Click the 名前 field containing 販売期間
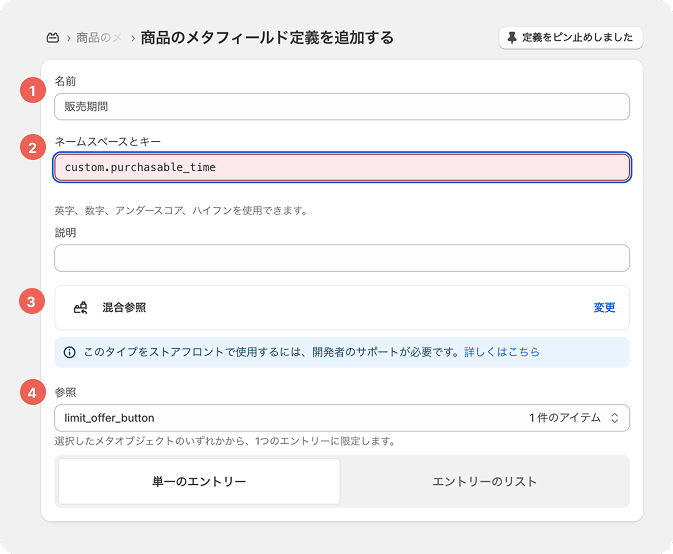 pyautogui.click(x=341, y=107)
